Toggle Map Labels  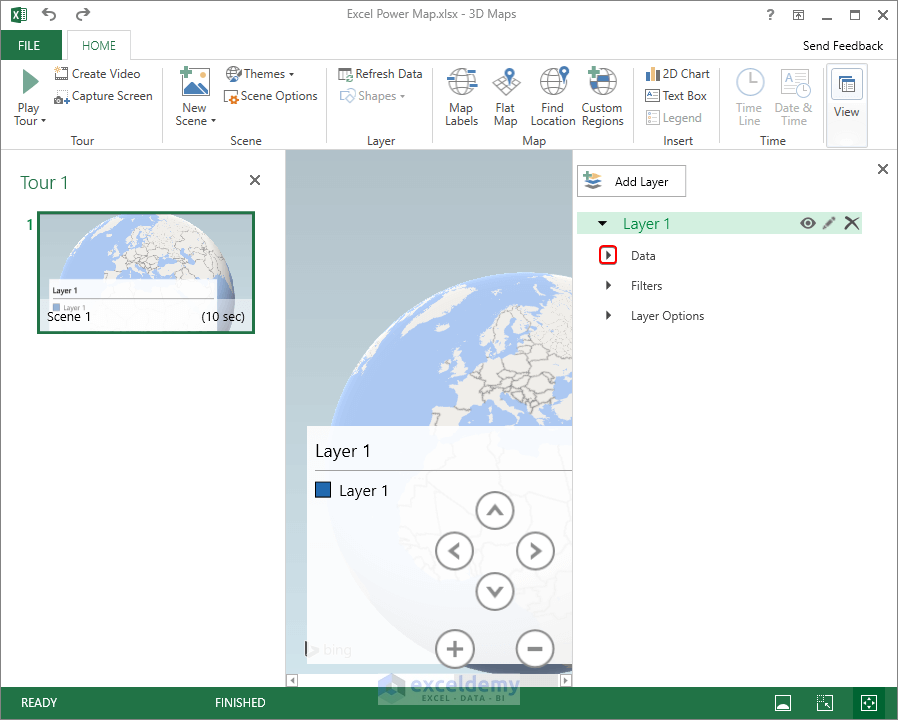[x=462, y=97]
